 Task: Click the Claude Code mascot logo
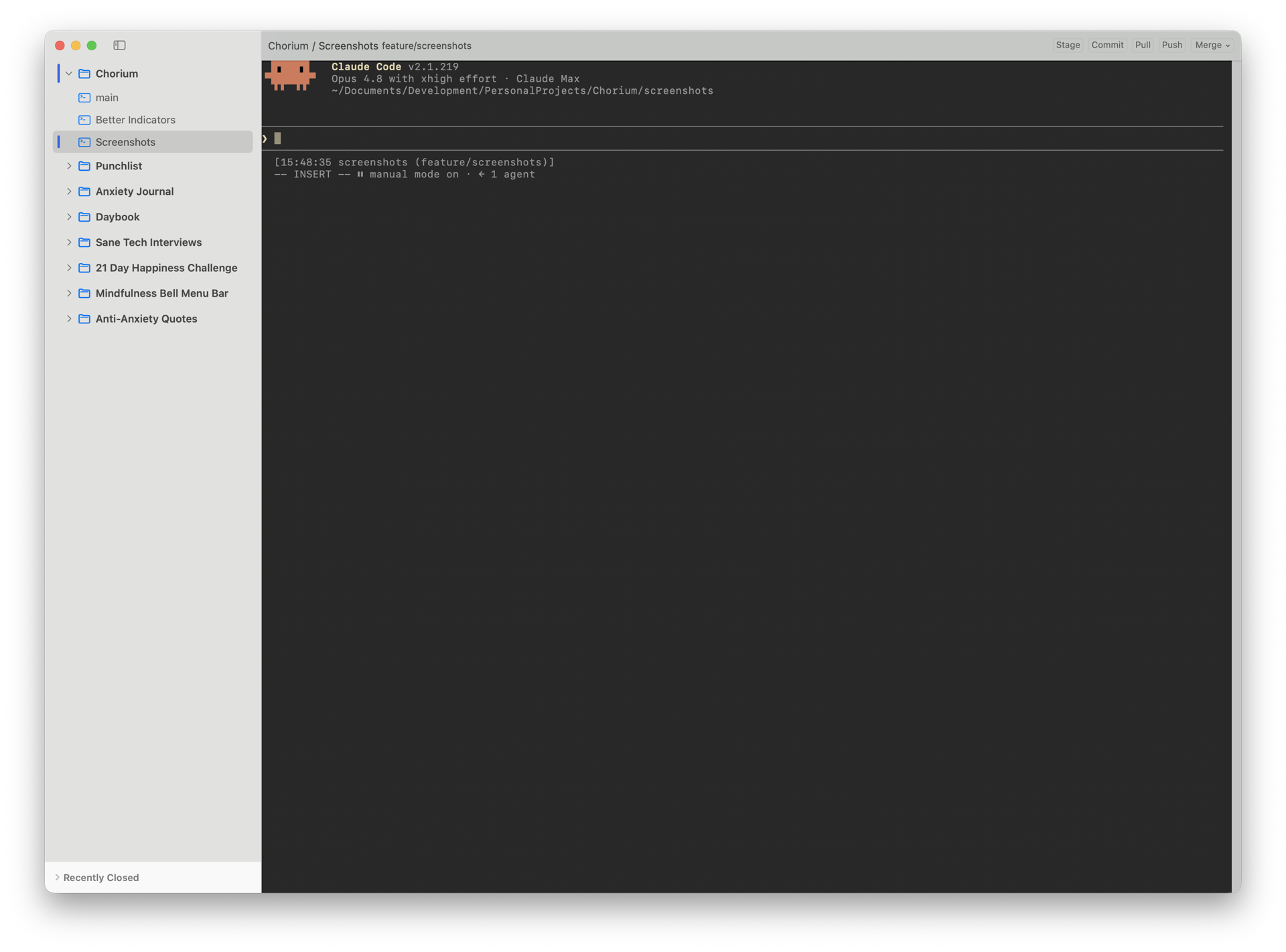(x=290, y=76)
